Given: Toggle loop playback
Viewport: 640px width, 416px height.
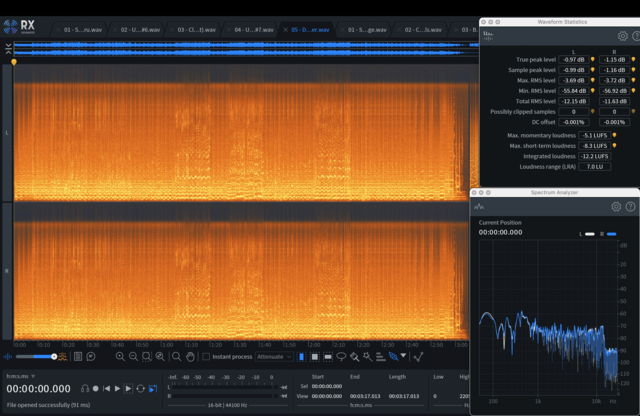Looking at the screenshot, I should click(x=141, y=389).
